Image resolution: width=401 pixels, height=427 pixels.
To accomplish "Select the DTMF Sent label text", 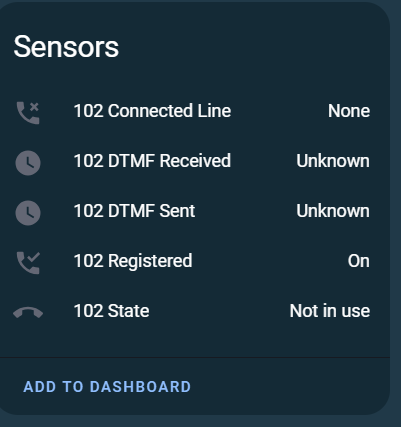I will pyautogui.click(x=151, y=211).
